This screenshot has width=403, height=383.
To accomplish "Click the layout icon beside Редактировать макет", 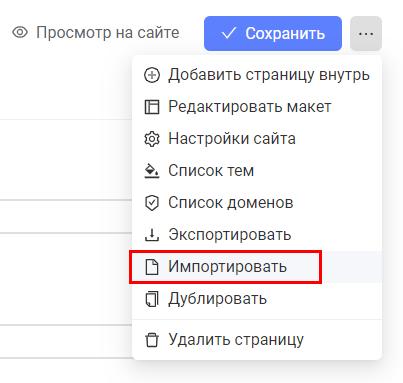I will 152,107.
